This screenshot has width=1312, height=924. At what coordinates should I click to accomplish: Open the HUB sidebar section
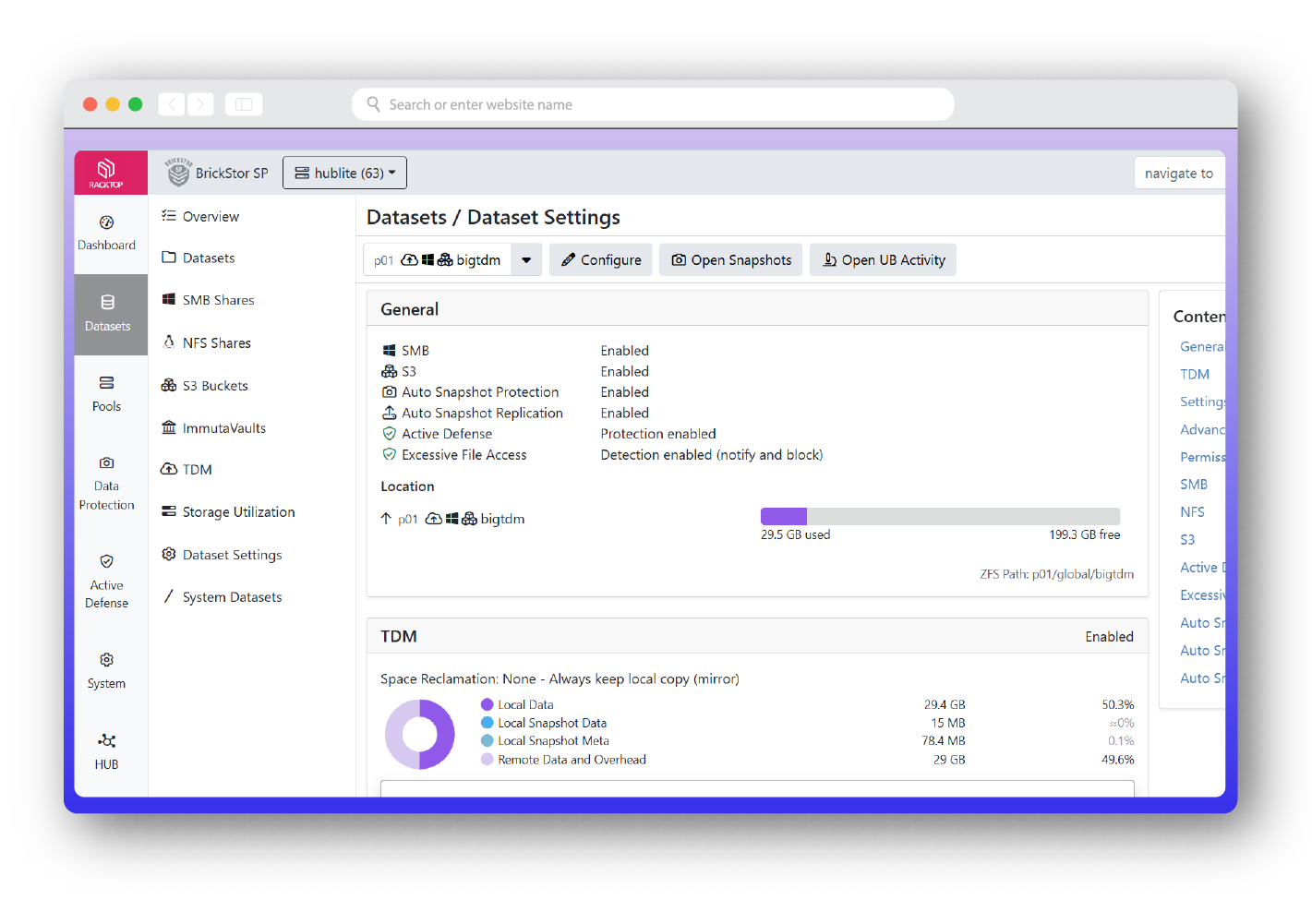[x=107, y=752]
